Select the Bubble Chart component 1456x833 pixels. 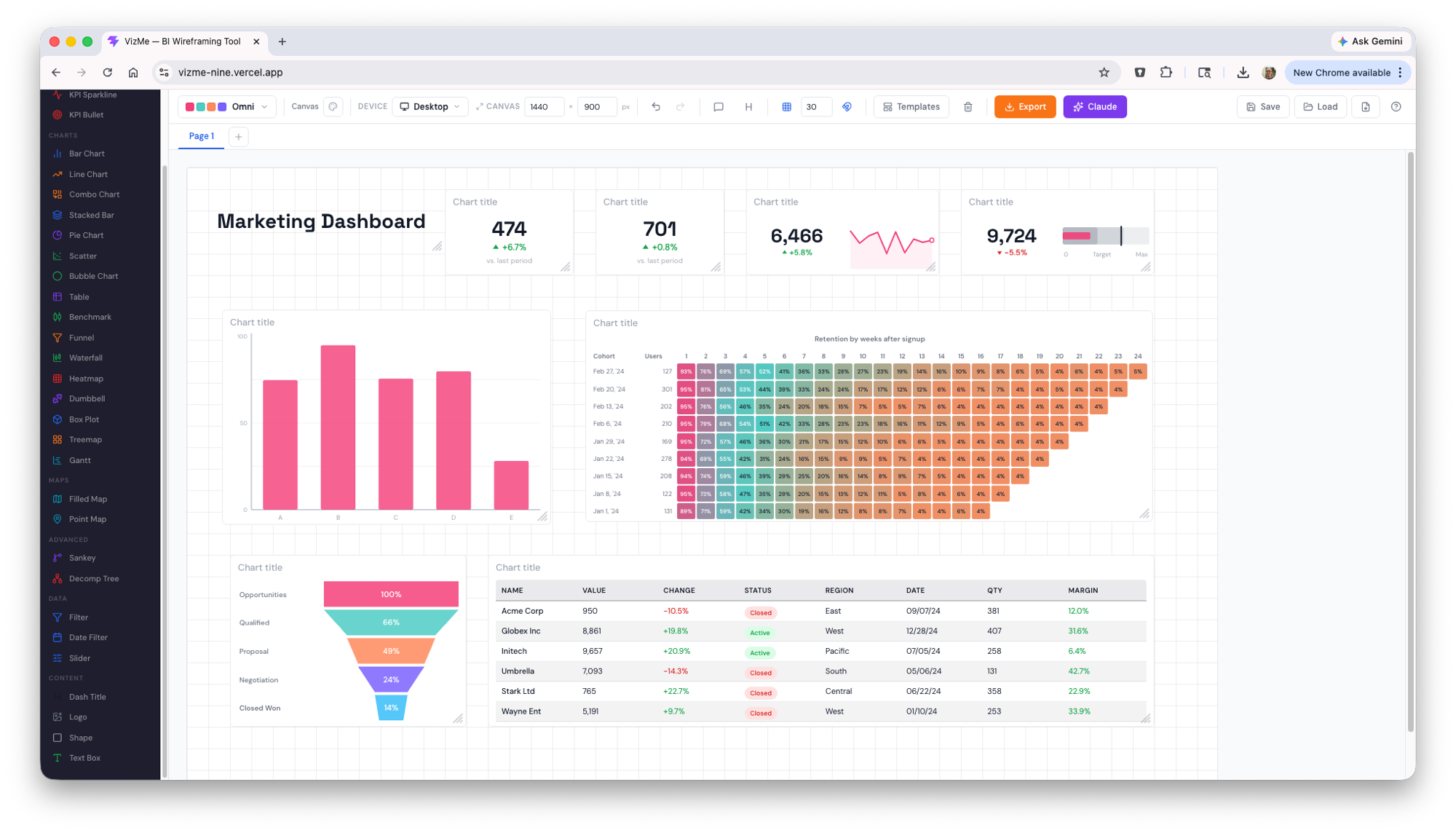point(93,276)
